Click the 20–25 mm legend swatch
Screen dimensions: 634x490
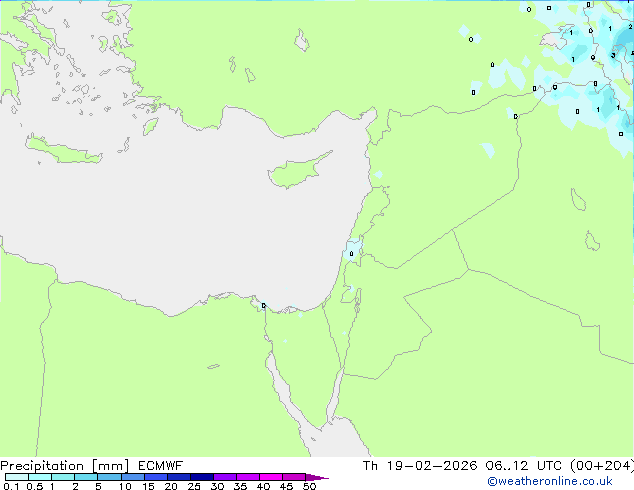(x=179, y=477)
